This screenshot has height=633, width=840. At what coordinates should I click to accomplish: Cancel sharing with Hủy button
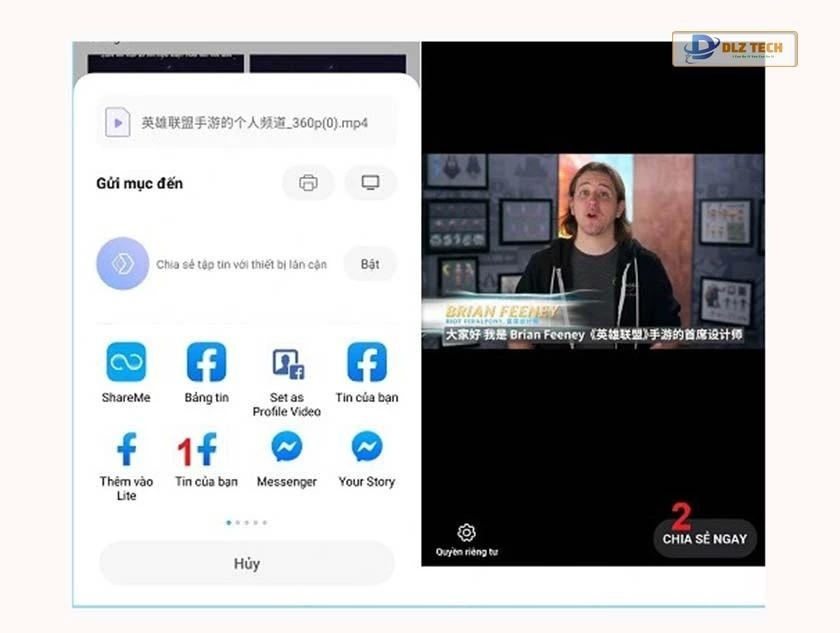246,563
